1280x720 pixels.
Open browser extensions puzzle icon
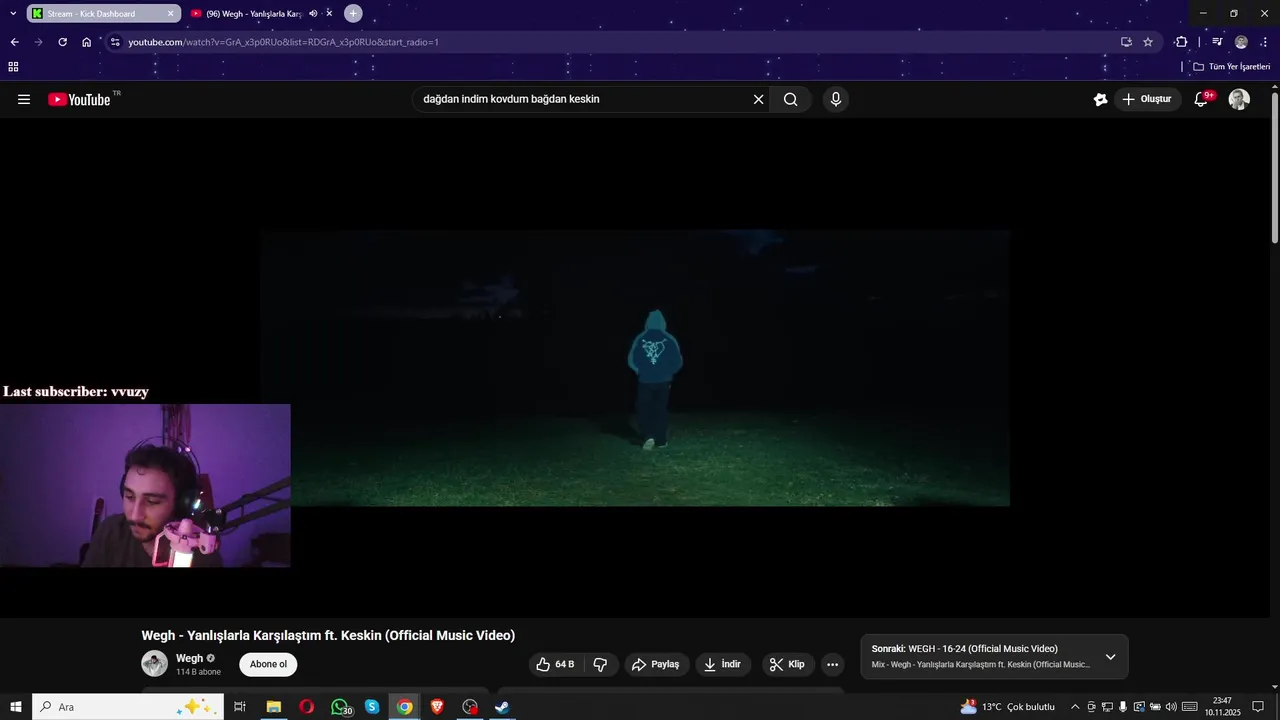tap(1181, 42)
